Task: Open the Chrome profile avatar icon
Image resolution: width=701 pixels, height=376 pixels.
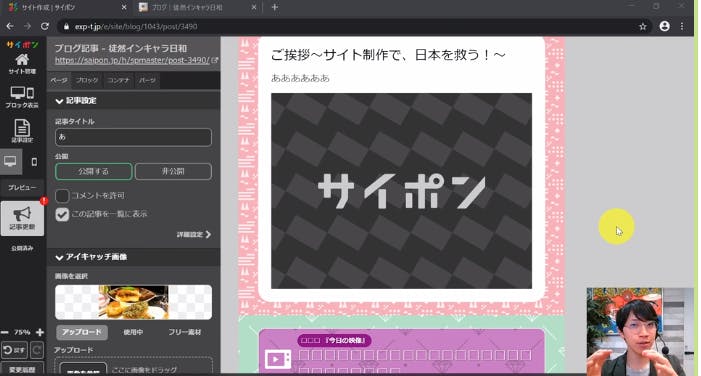Action: coord(665,26)
